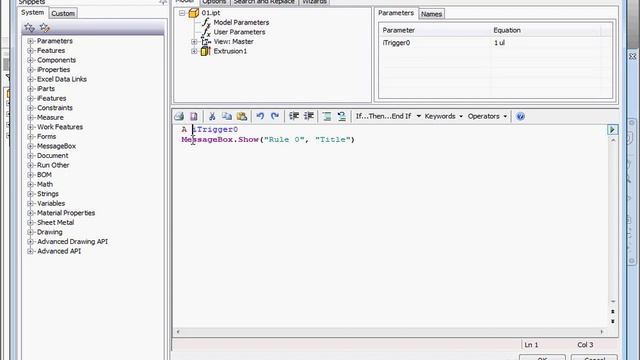Click the Equation column header
Viewport: 640px width, 360px height.
point(545,30)
